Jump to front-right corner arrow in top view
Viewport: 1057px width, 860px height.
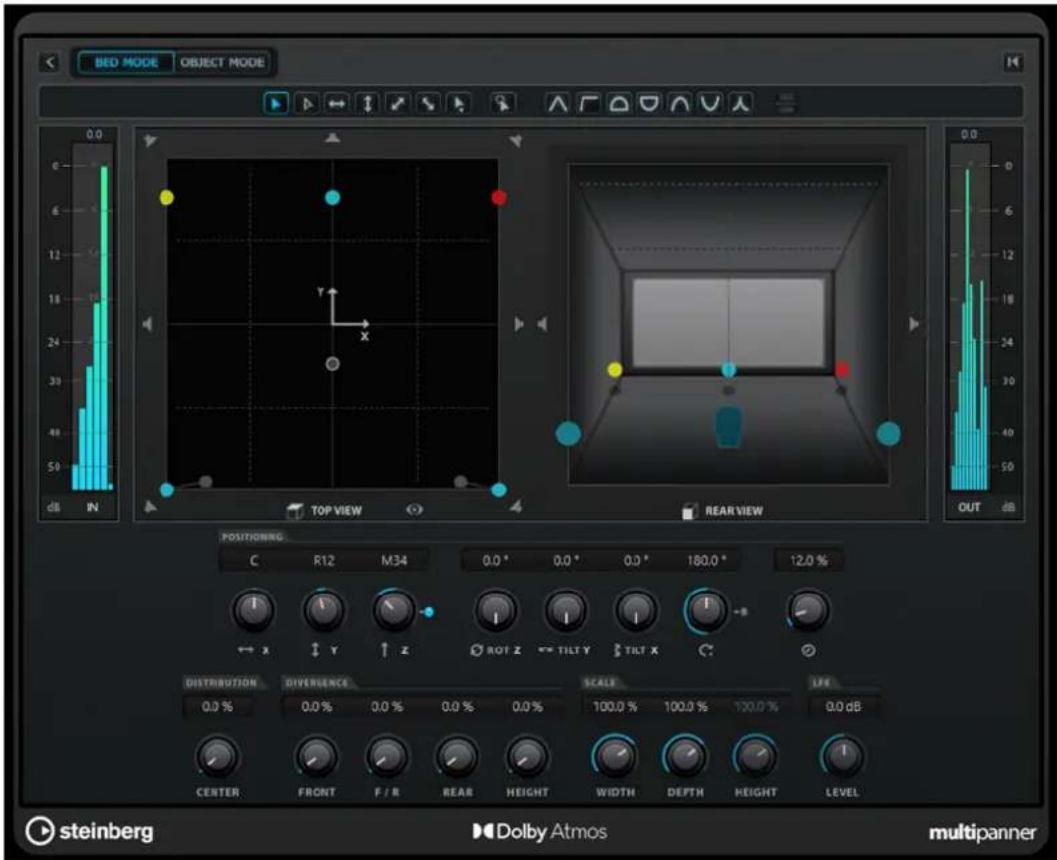tap(516, 140)
